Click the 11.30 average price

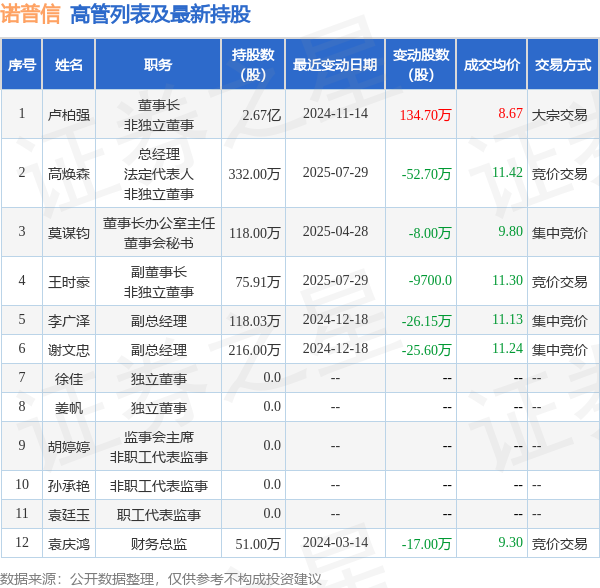(x=507, y=280)
